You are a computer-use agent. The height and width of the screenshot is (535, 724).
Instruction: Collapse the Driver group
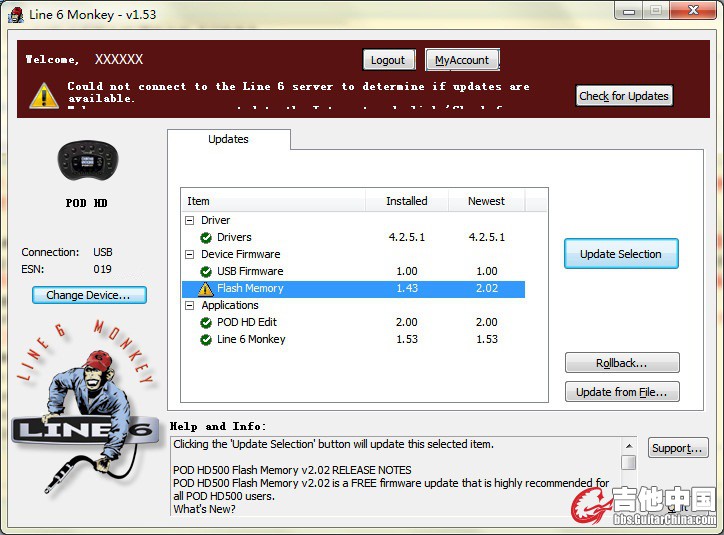tap(189, 221)
